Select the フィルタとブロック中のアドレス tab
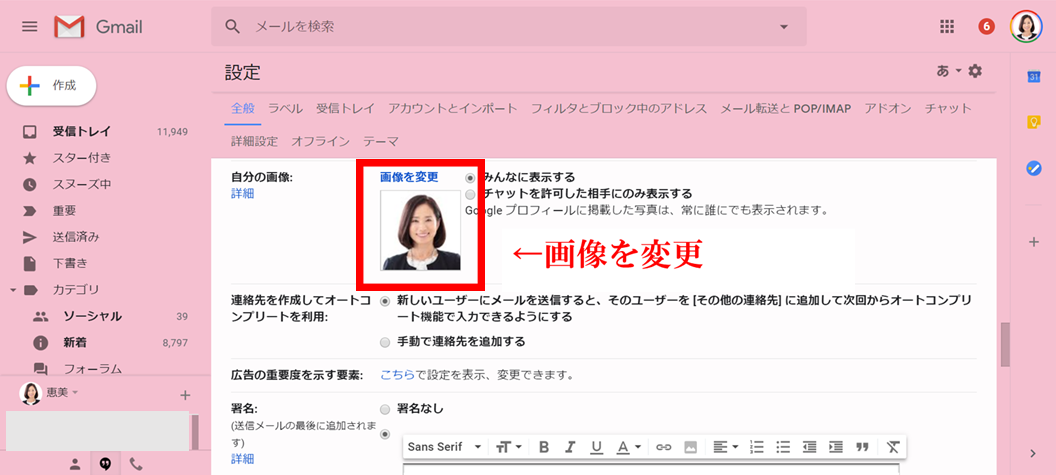Image resolution: width=1056 pixels, height=475 pixels. [619, 108]
